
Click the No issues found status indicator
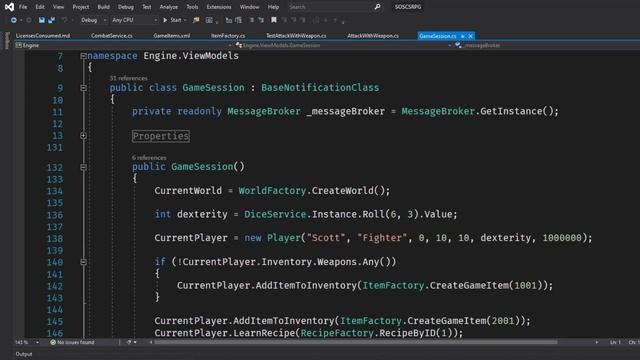72,342
